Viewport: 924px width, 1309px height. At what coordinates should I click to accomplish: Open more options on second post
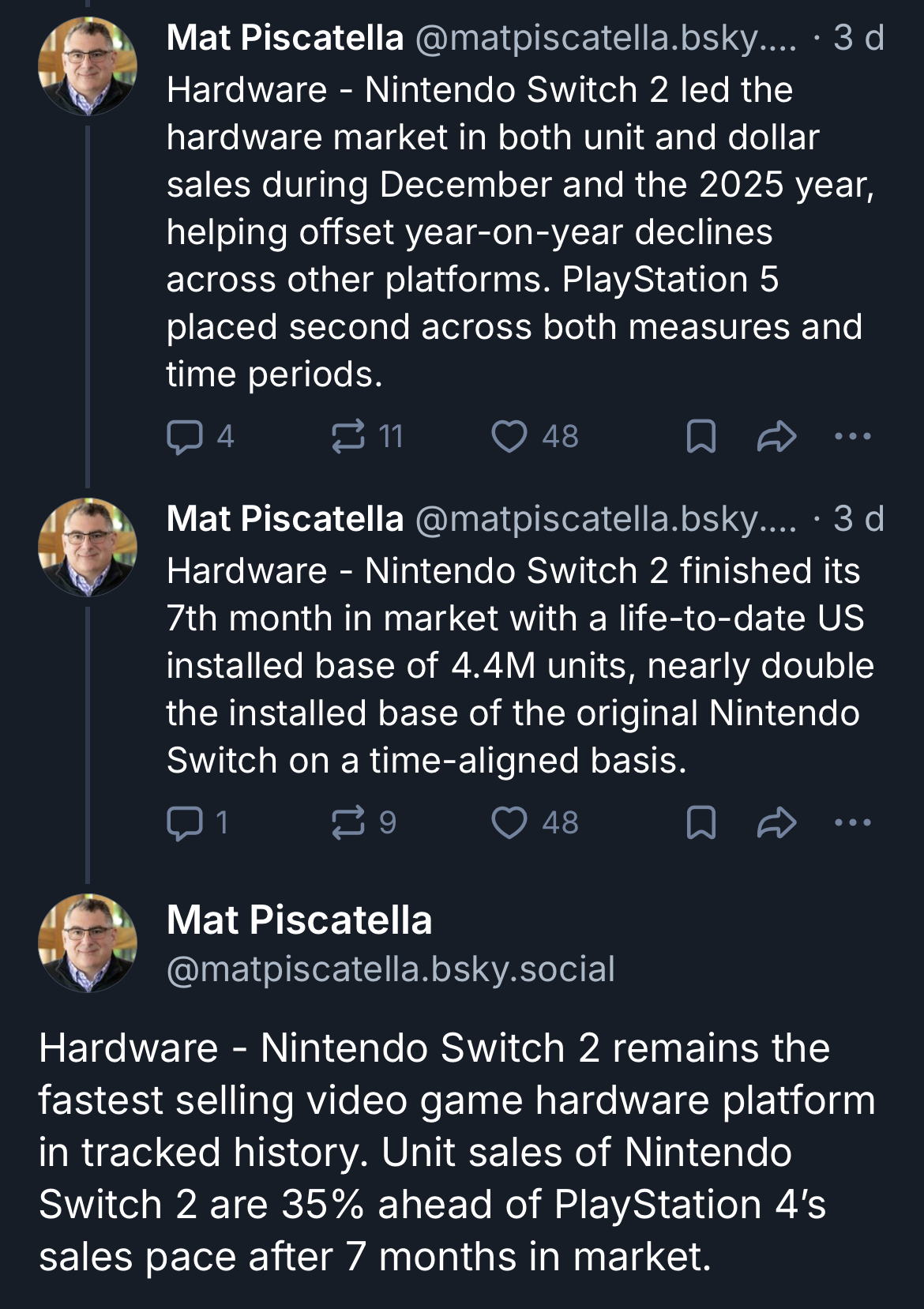pyautogui.click(x=853, y=823)
